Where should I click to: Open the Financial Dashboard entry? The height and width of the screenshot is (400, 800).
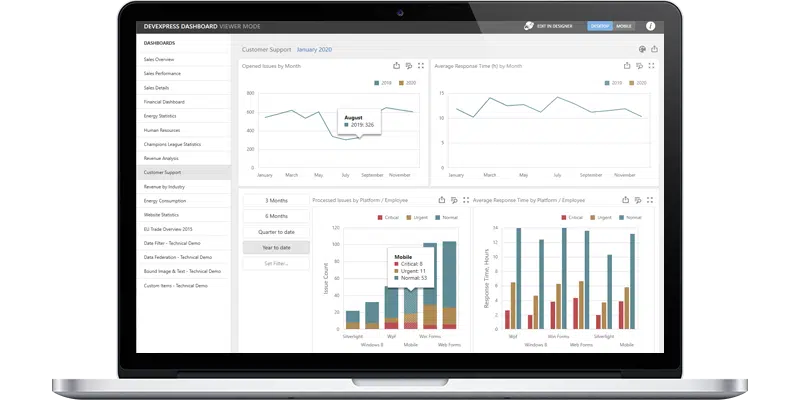point(184,102)
